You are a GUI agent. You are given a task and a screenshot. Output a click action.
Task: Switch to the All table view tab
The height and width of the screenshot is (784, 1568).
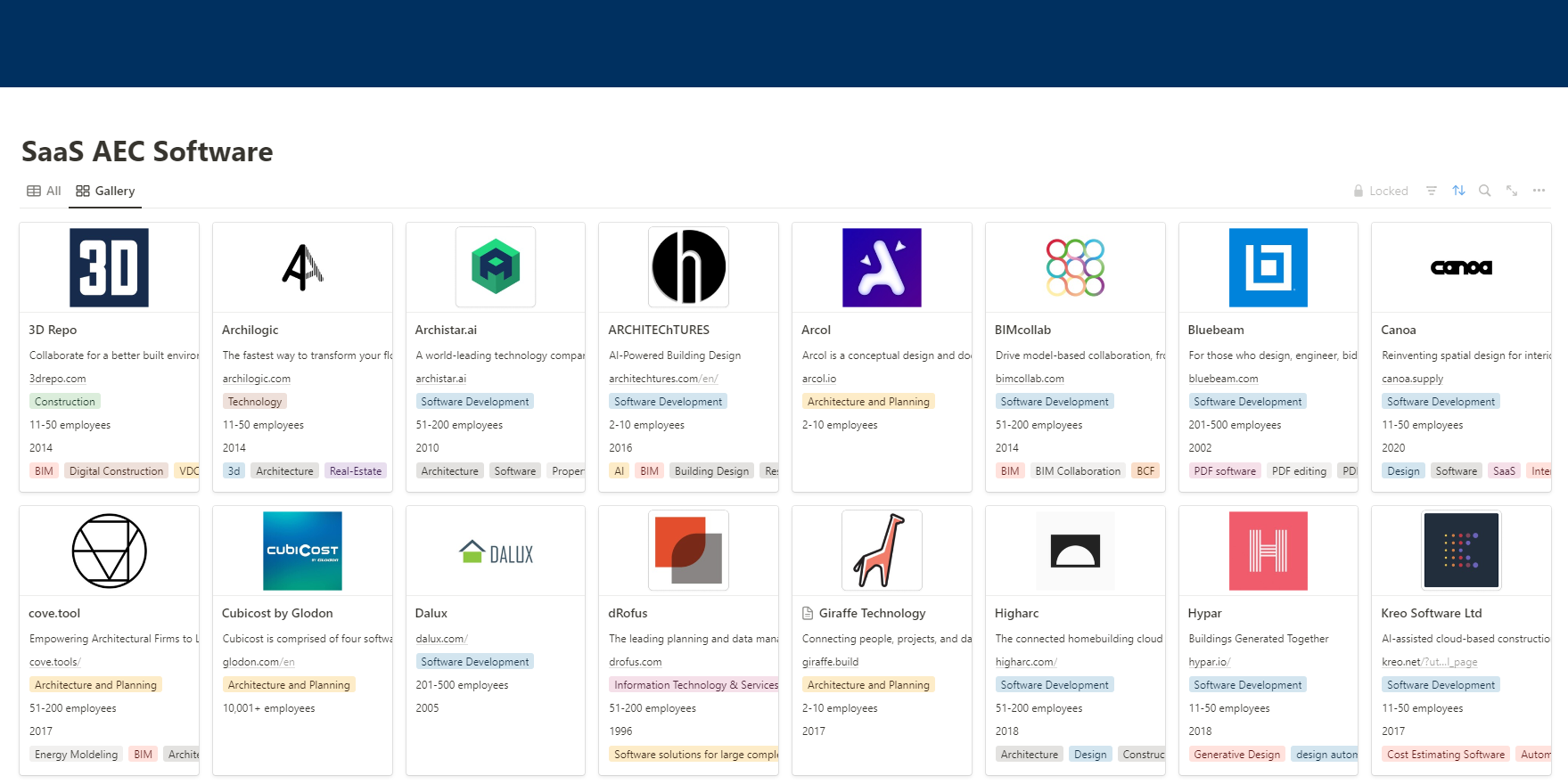(x=44, y=191)
